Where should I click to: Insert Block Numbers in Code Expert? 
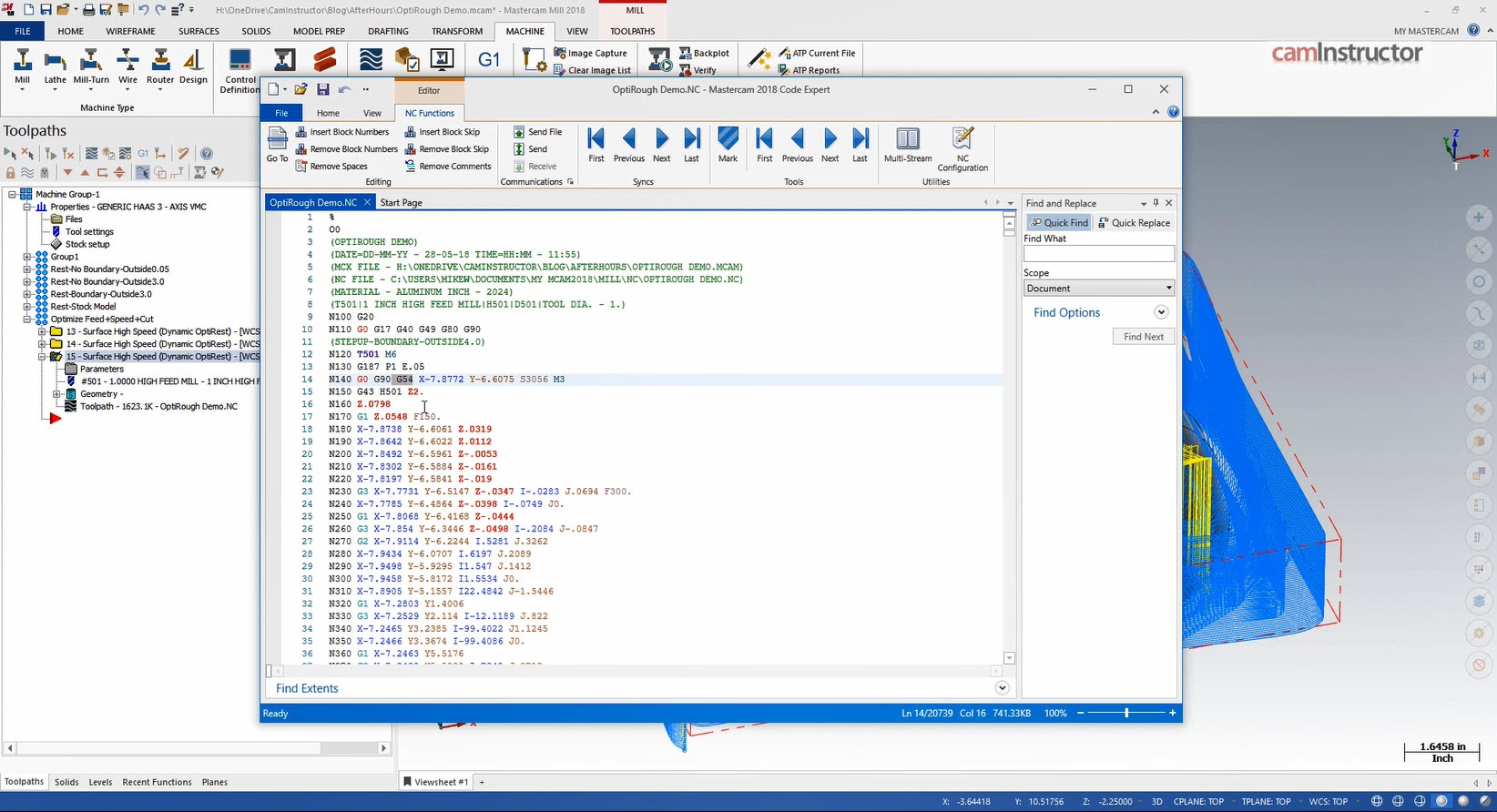342,132
